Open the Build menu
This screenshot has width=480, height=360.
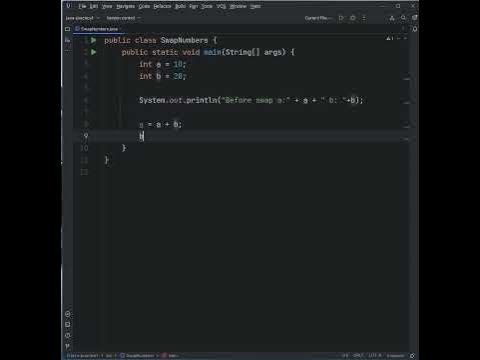point(180,6)
